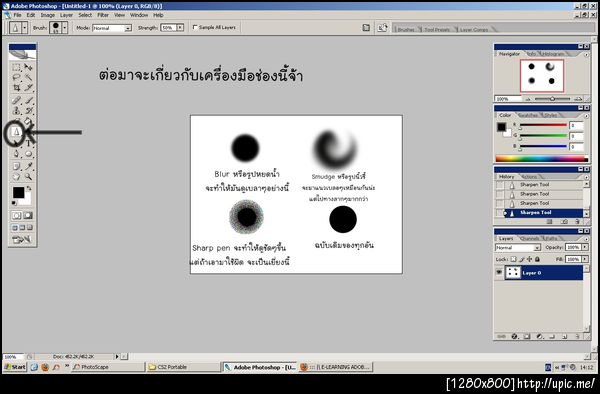The height and width of the screenshot is (394, 600).
Task: Select the Rectangular Marquee tool
Action: tap(16, 68)
